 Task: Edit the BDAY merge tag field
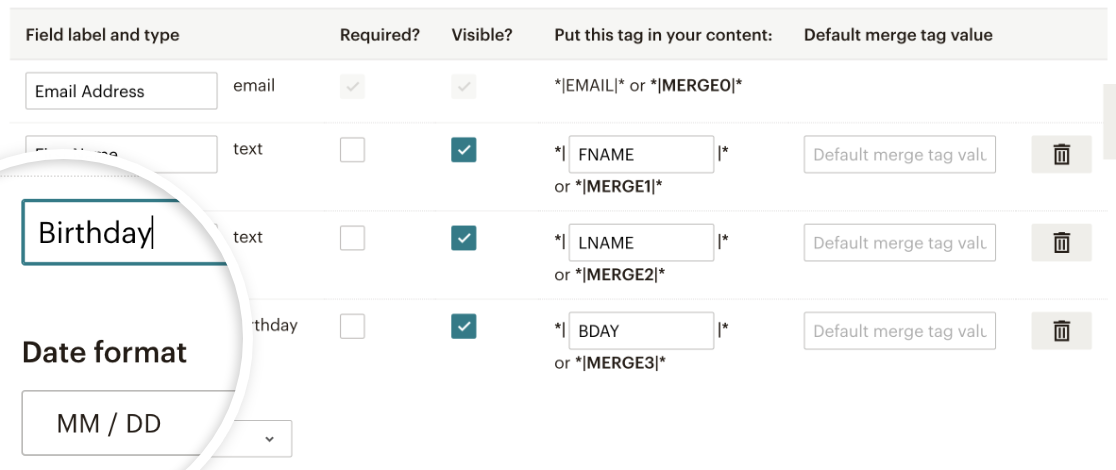tap(641, 331)
